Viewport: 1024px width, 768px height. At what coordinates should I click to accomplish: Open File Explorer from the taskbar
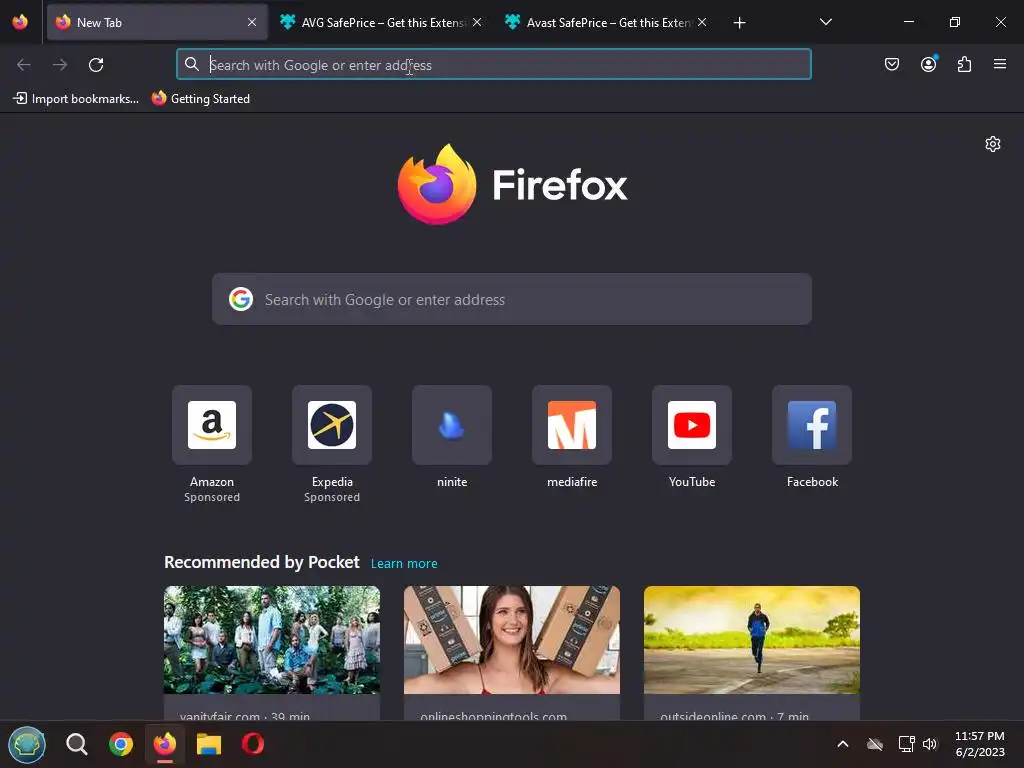point(209,744)
